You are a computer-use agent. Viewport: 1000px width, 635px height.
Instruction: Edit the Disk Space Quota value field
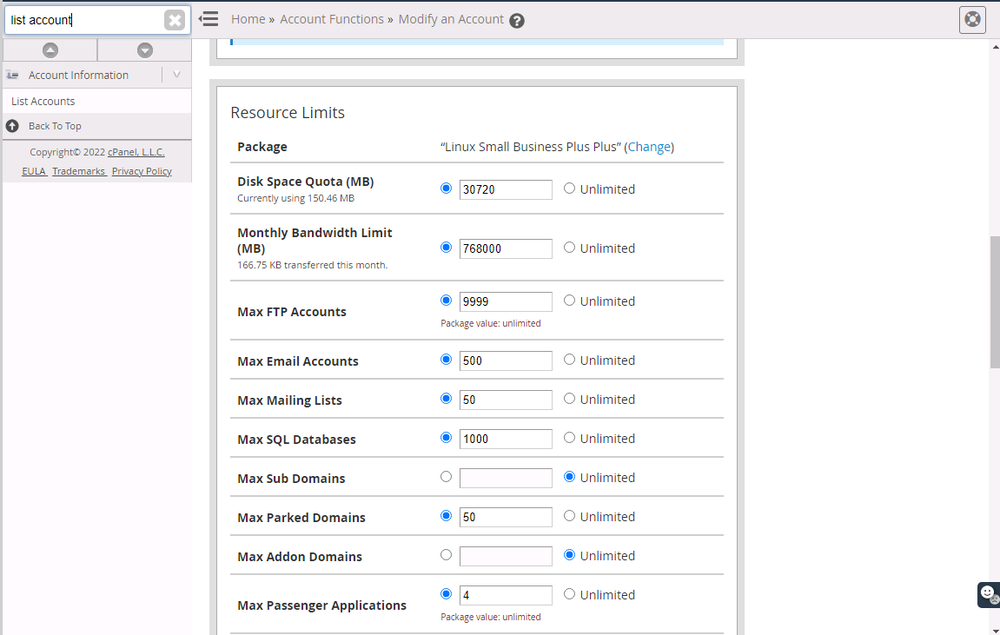(x=506, y=189)
